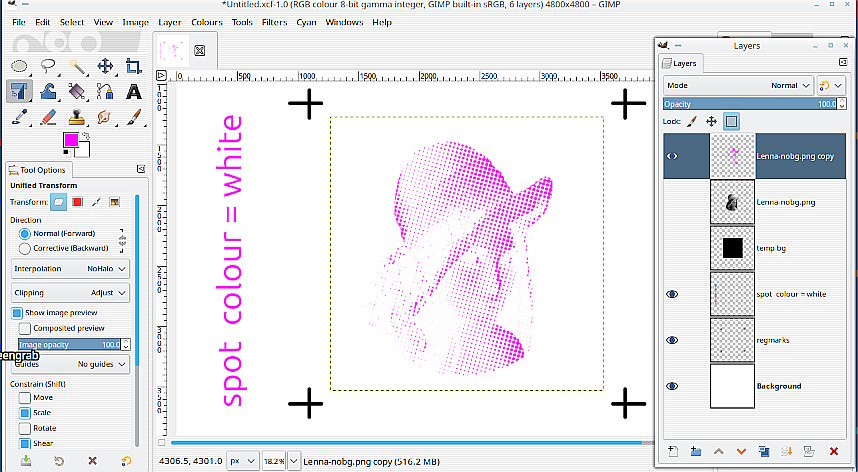Hide the regmarks layer
858x472 pixels.
[x=672, y=340]
